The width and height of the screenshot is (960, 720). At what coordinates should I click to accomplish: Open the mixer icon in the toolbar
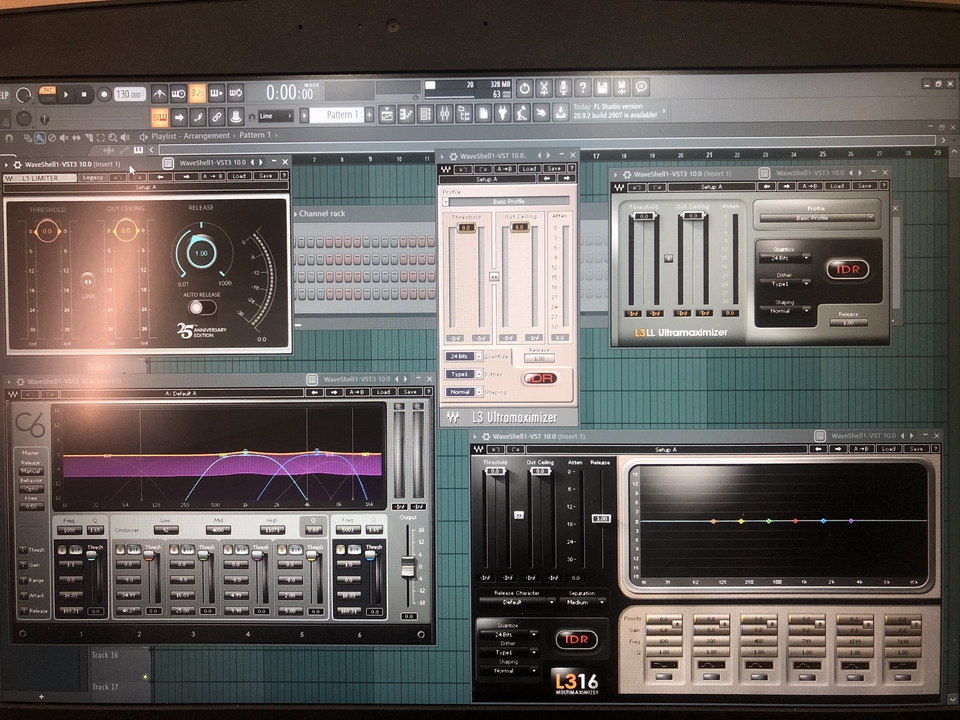pos(444,114)
